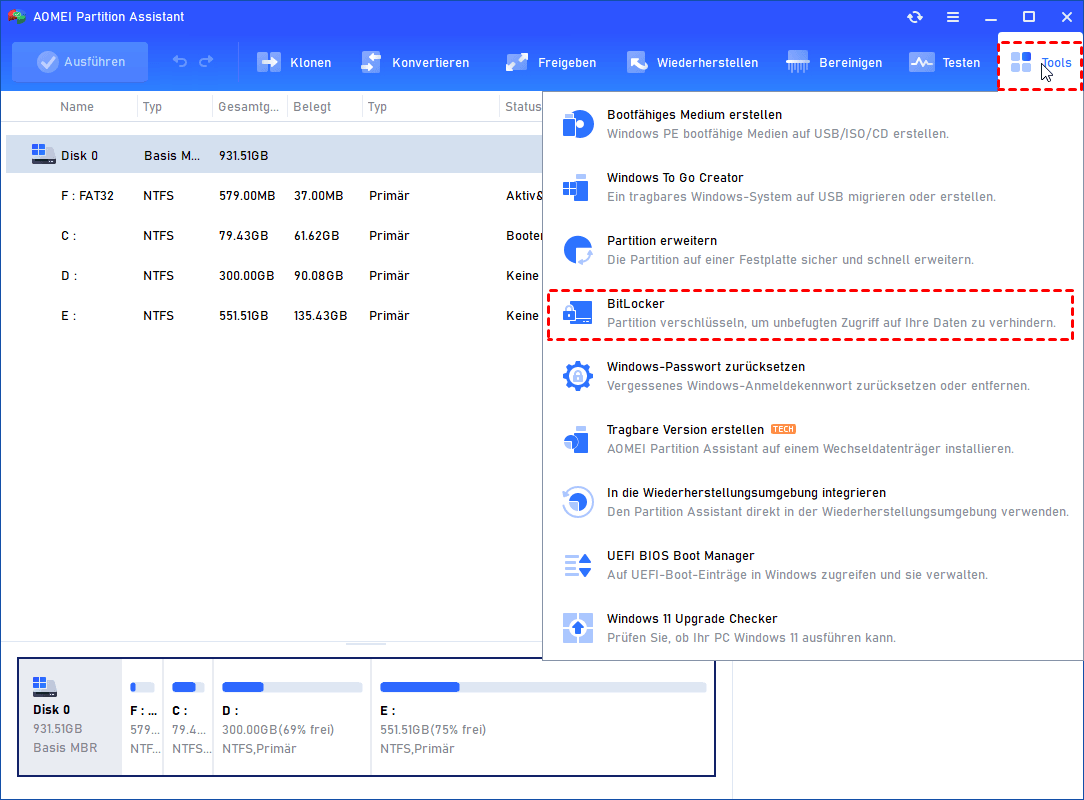Click the undo arrow icon
1084x800 pixels.
pyautogui.click(x=180, y=62)
